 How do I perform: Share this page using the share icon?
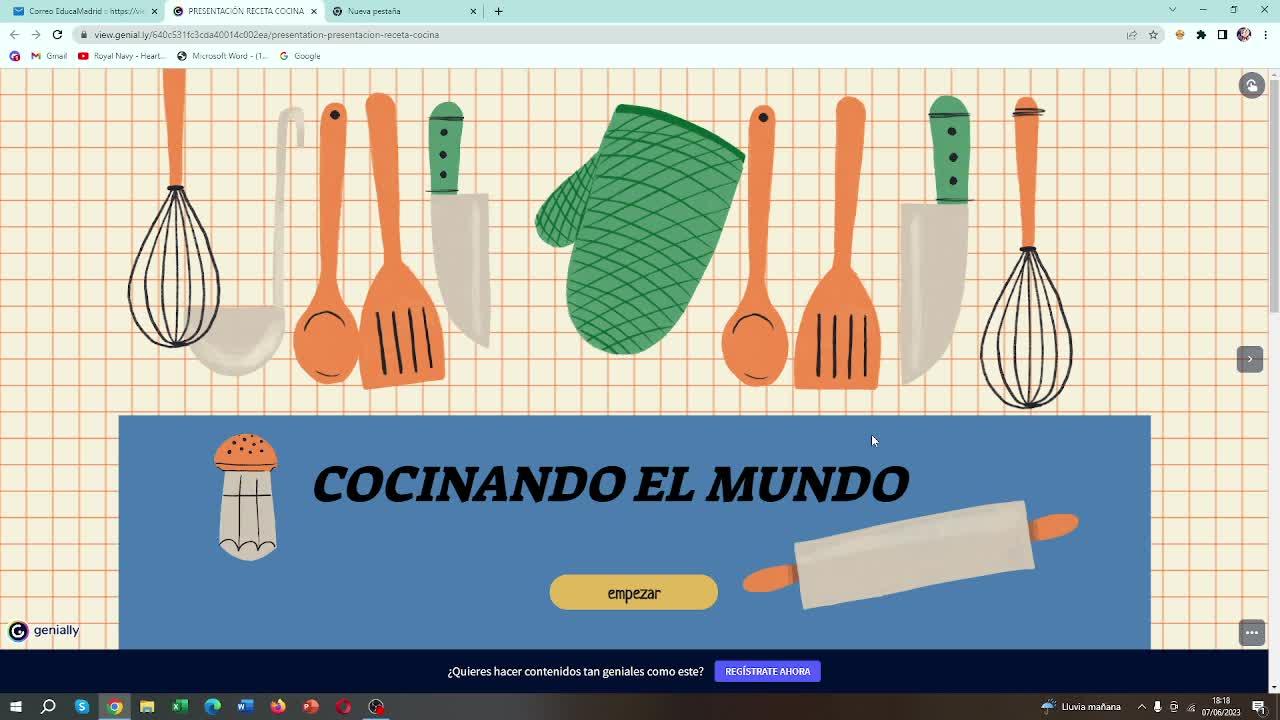pyautogui.click(x=1132, y=34)
